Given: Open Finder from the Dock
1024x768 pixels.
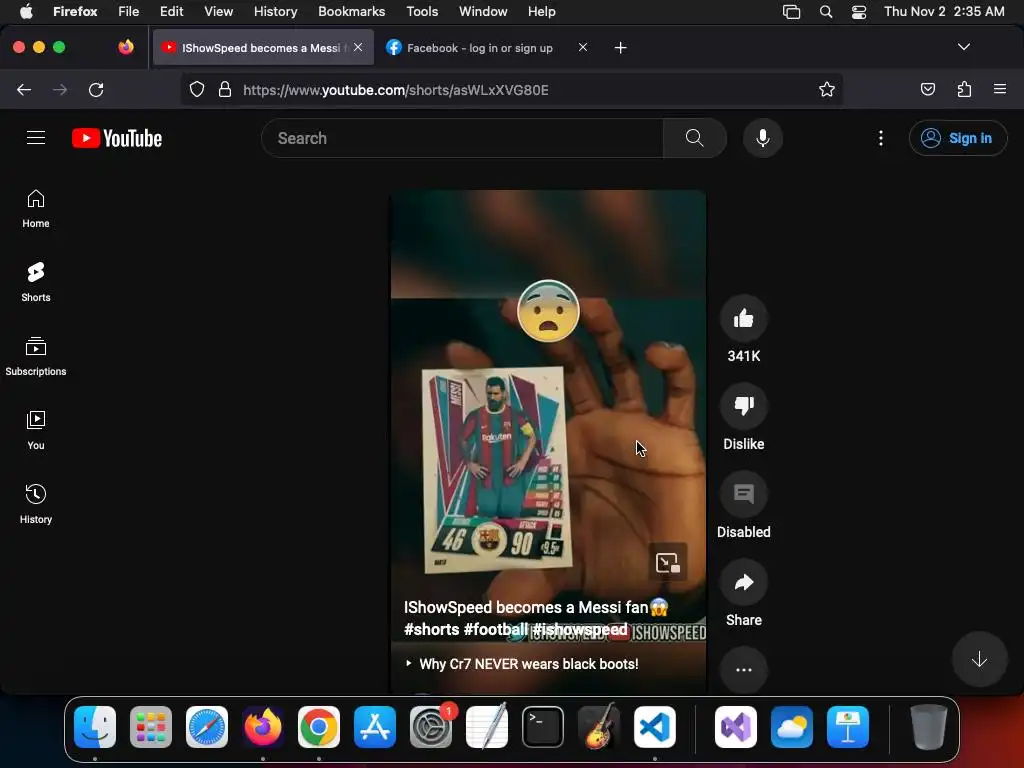Looking at the screenshot, I should tap(95, 726).
